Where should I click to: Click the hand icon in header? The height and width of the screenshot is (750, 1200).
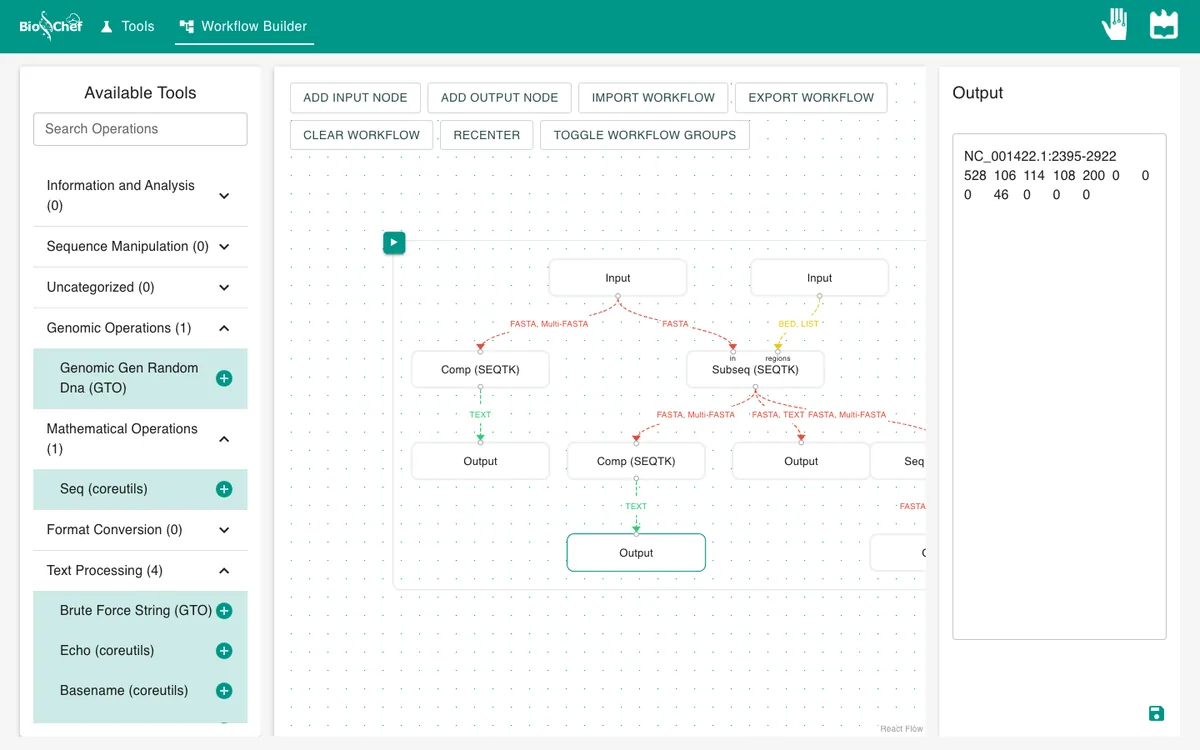(1115, 24)
